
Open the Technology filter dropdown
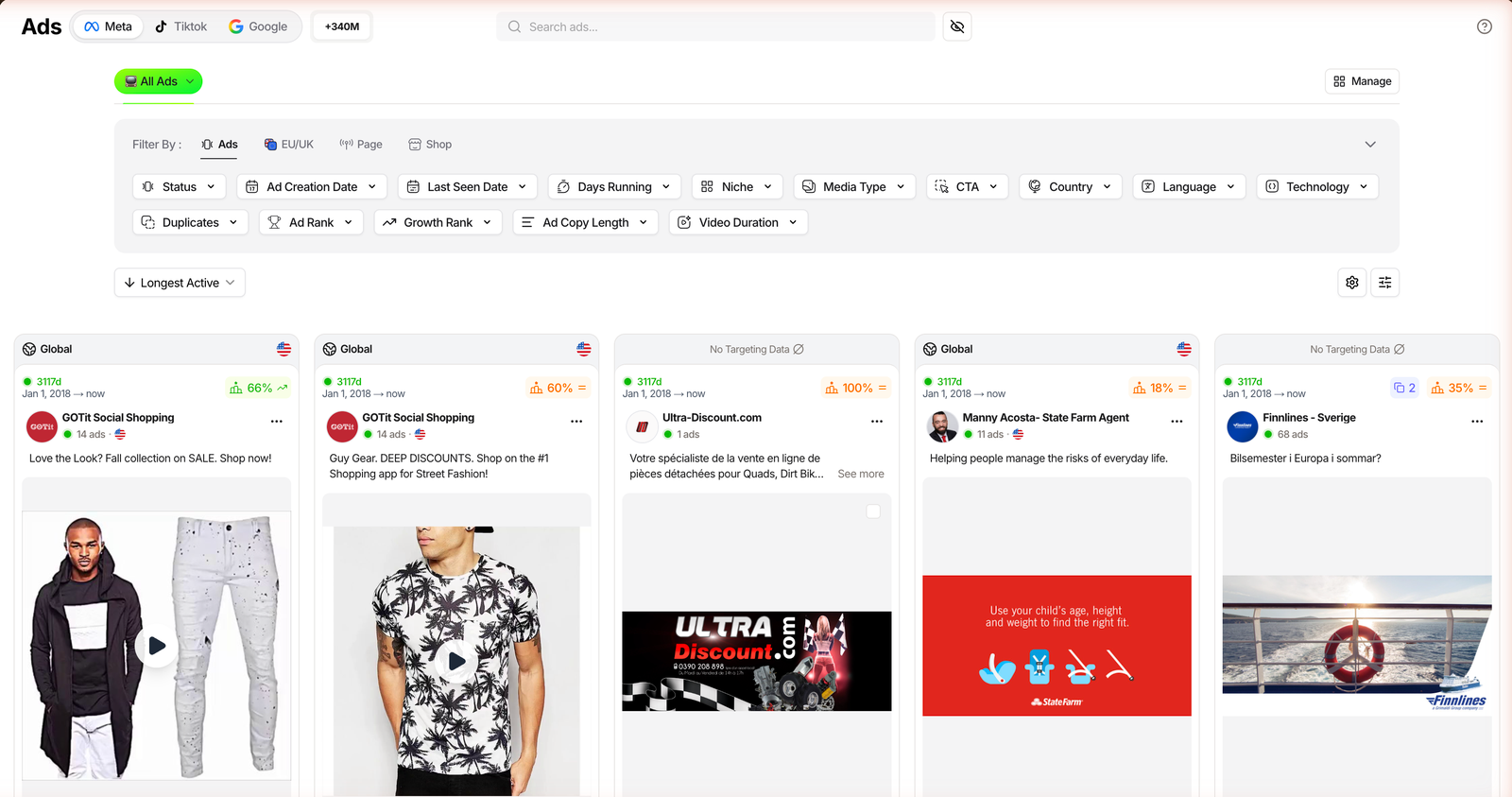[1317, 187]
